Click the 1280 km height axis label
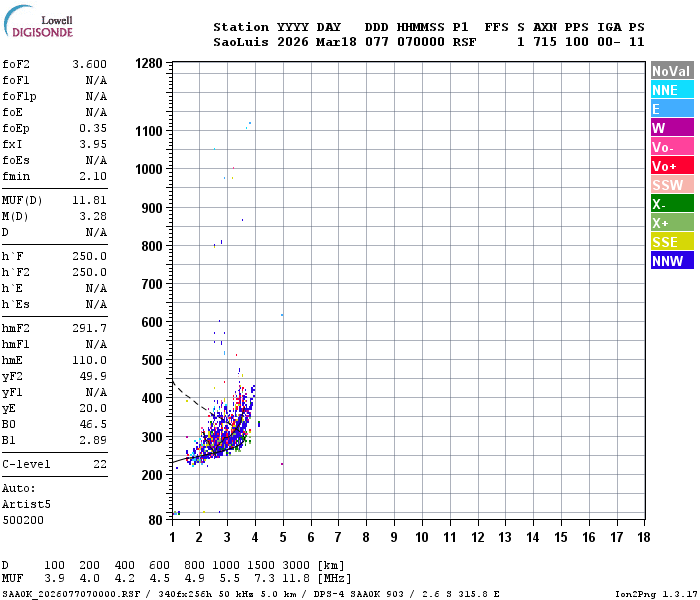 pos(149,63)
